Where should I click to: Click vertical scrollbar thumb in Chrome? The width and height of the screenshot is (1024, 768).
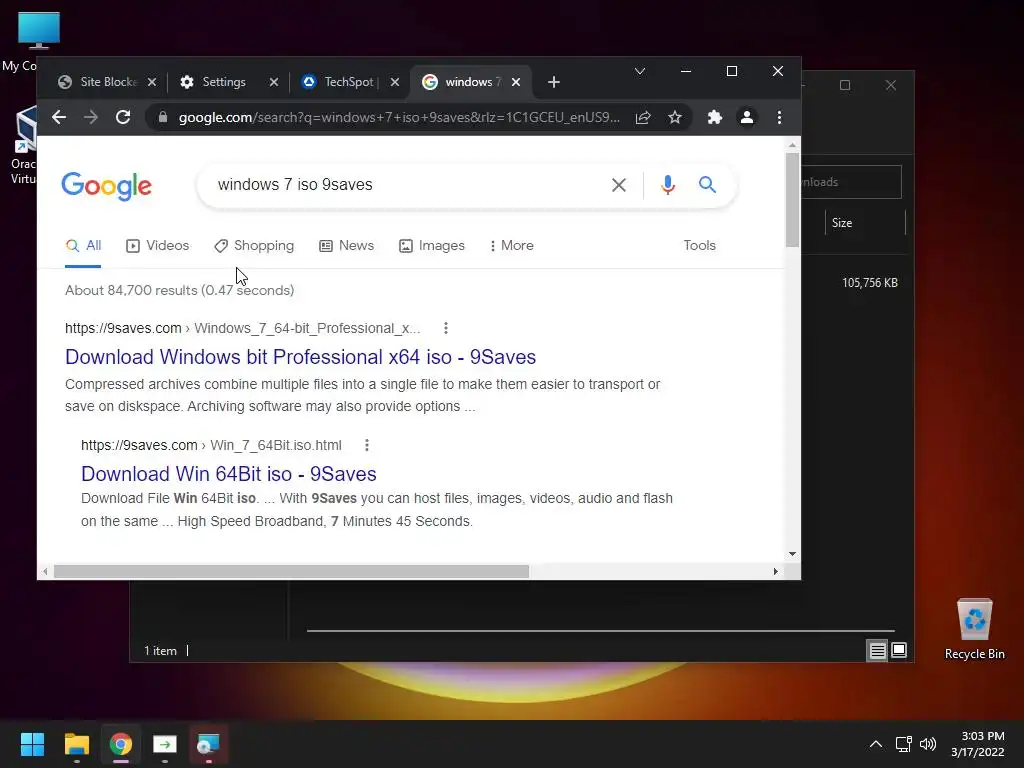pyautogui.click(x=792, y=200)
